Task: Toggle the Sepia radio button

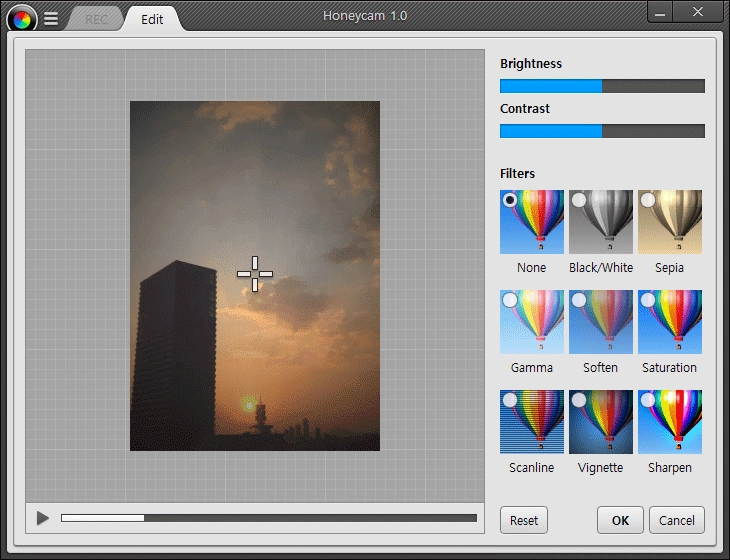Action: (x=648, y=200)
